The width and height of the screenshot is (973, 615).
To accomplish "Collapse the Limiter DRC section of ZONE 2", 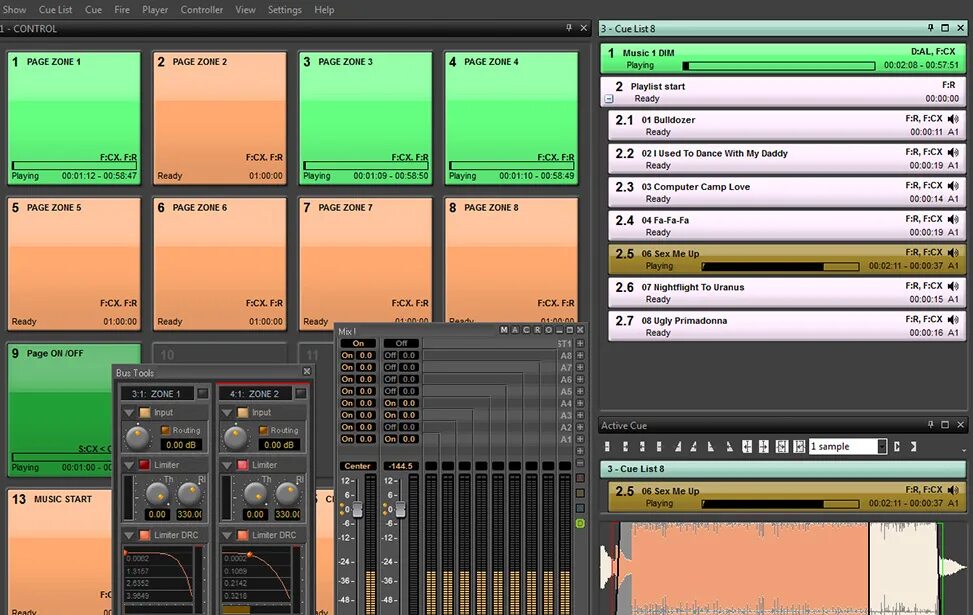I will click(226, 535).
